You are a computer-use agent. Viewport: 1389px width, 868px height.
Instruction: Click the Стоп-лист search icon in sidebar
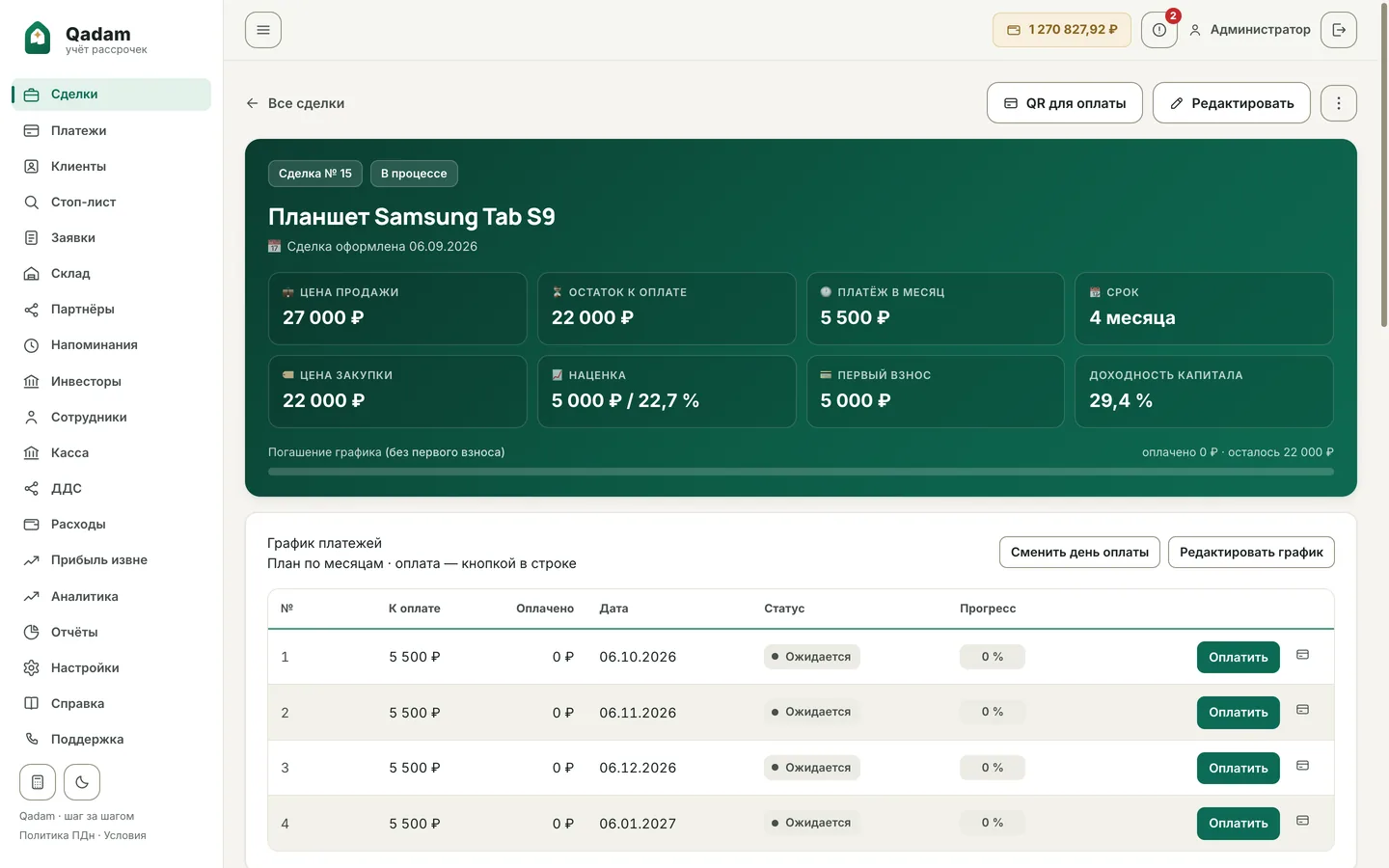(31, 202)
